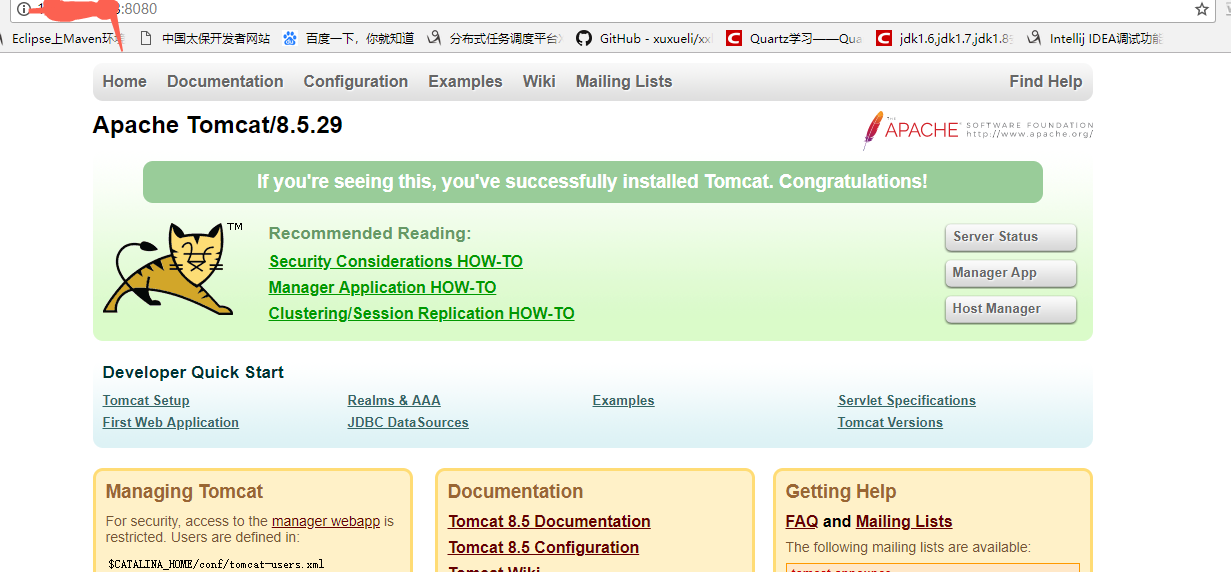Open Configuration in the nav bar
Viewport: 1231px width, 572px height.
pyautogui.click(x=356, y=82)
